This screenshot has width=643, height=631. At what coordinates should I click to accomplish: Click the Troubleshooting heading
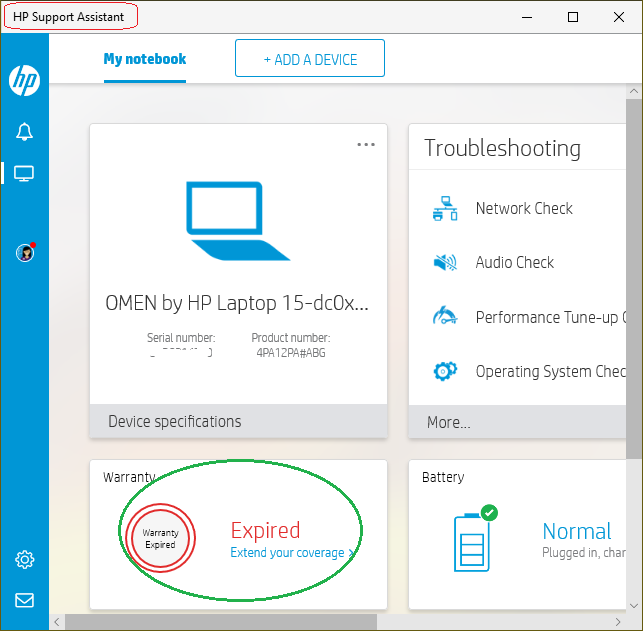coord(502,148)
